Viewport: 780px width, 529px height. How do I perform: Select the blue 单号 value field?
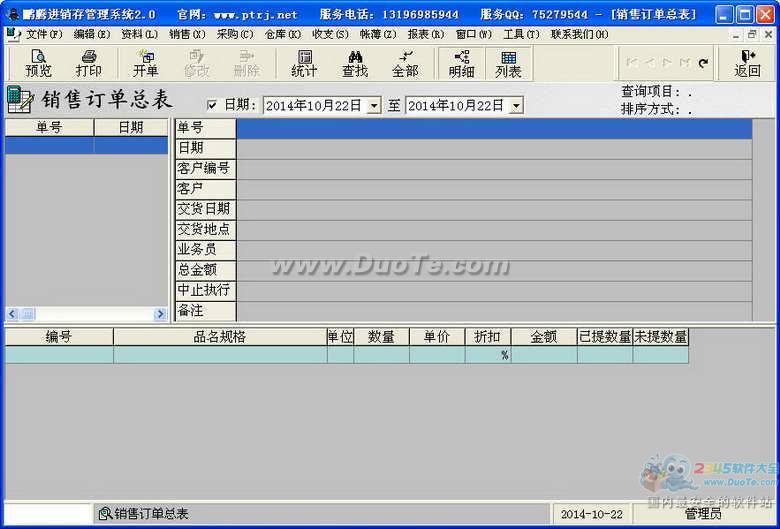pos(494,129)
